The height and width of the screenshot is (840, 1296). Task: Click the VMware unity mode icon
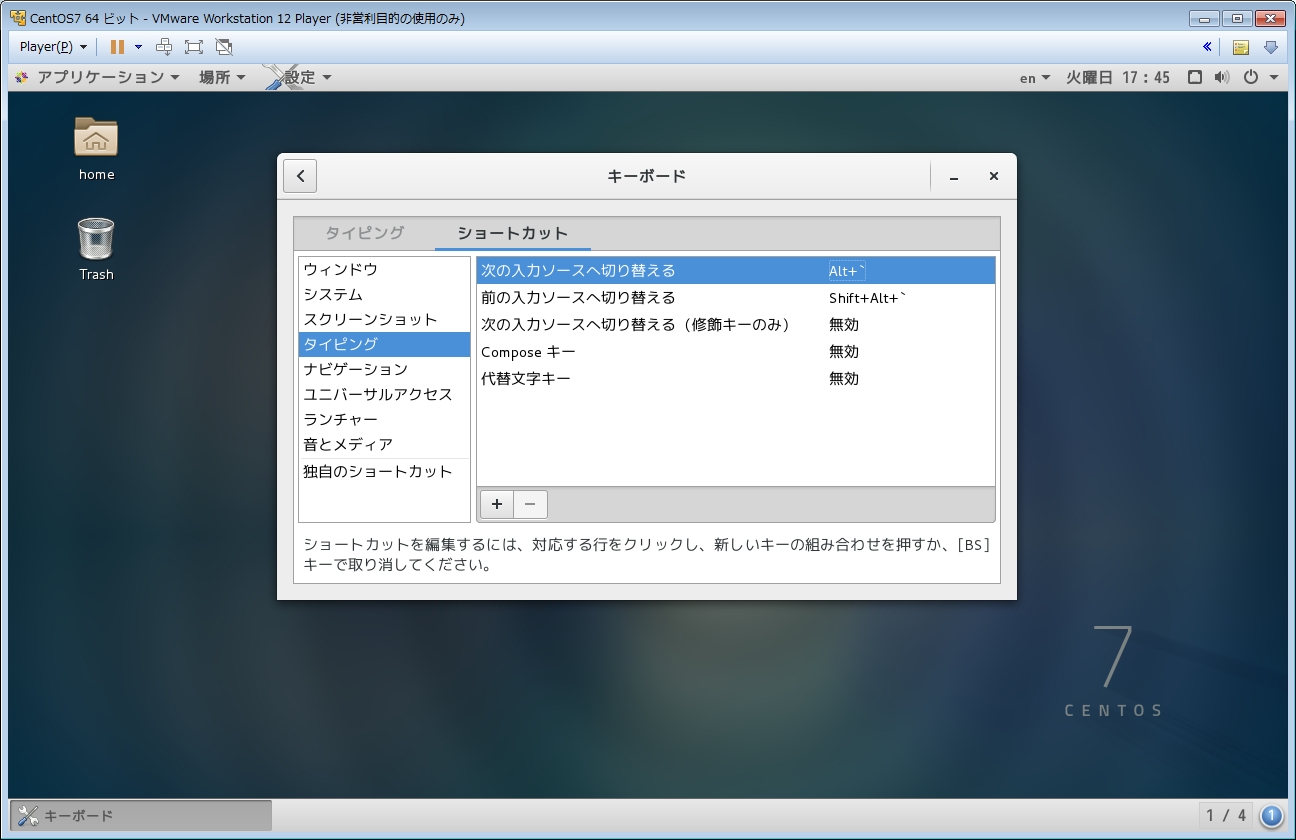tap(224, 47)
